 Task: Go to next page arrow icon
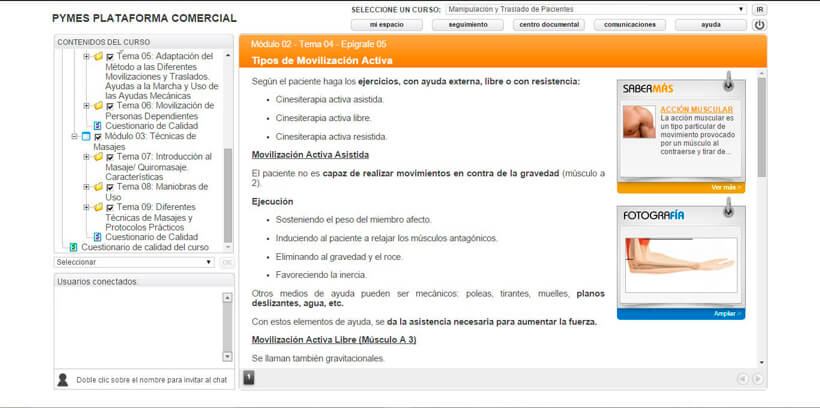click(757, 379)
